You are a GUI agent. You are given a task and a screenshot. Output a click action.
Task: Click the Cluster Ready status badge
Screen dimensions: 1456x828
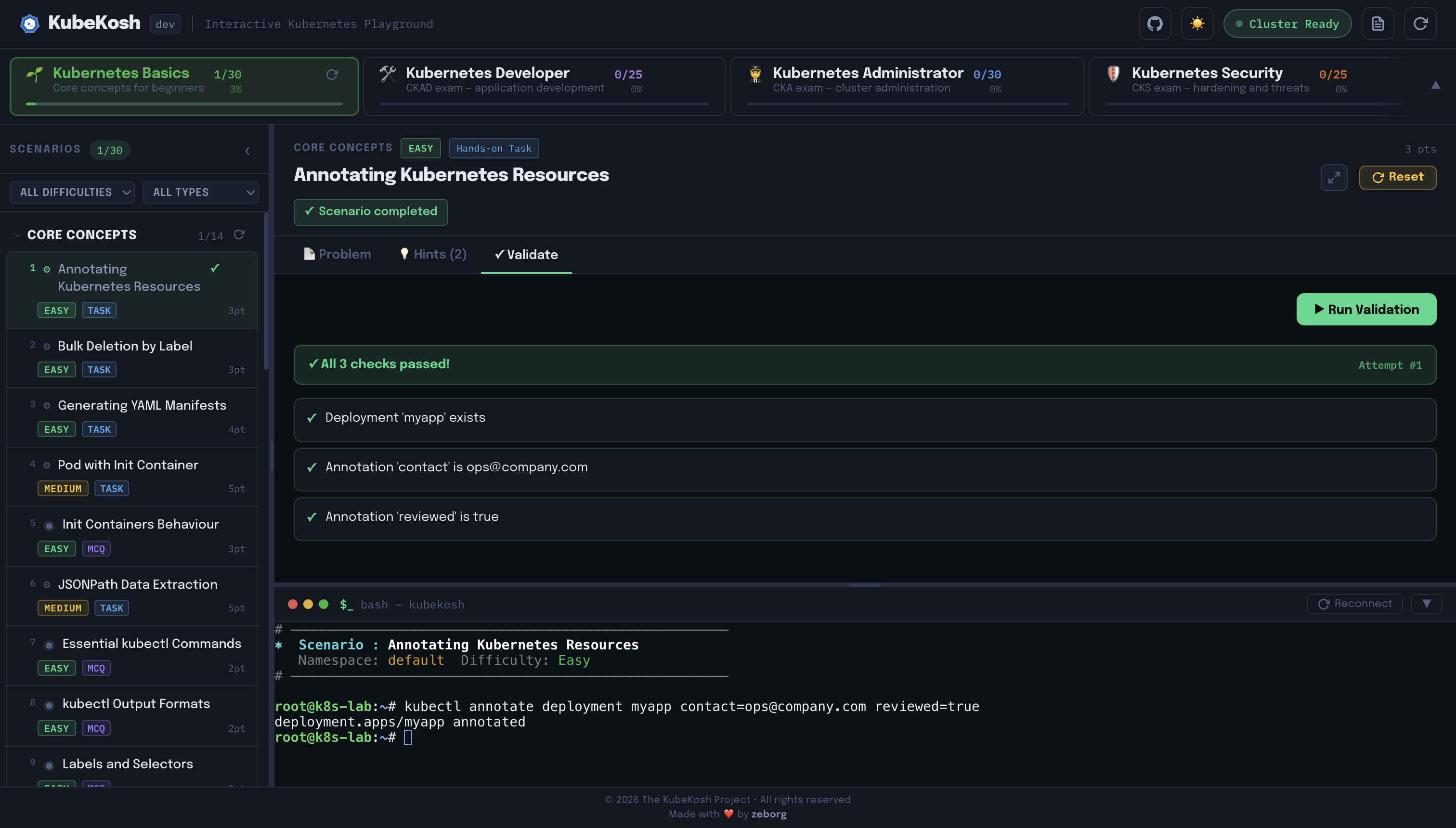pyautogui.click(x=1287, y=24)
